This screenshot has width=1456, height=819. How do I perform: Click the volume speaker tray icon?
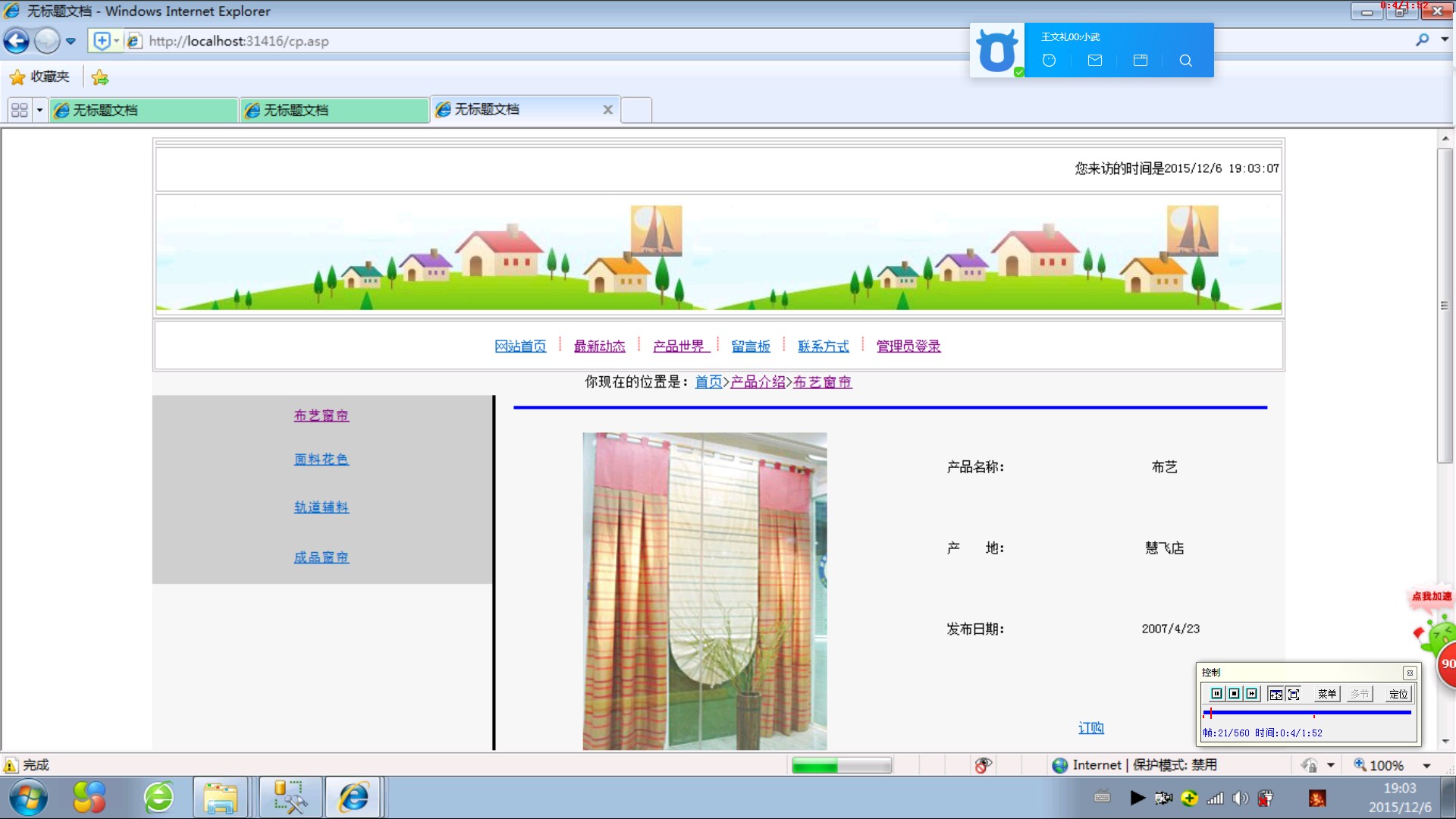pyautogui.click(x=1240, y=798)
